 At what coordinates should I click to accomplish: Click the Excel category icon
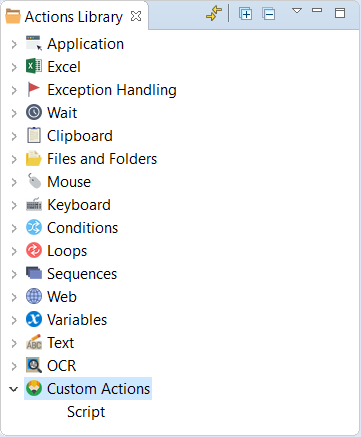[x=34, y=66]
